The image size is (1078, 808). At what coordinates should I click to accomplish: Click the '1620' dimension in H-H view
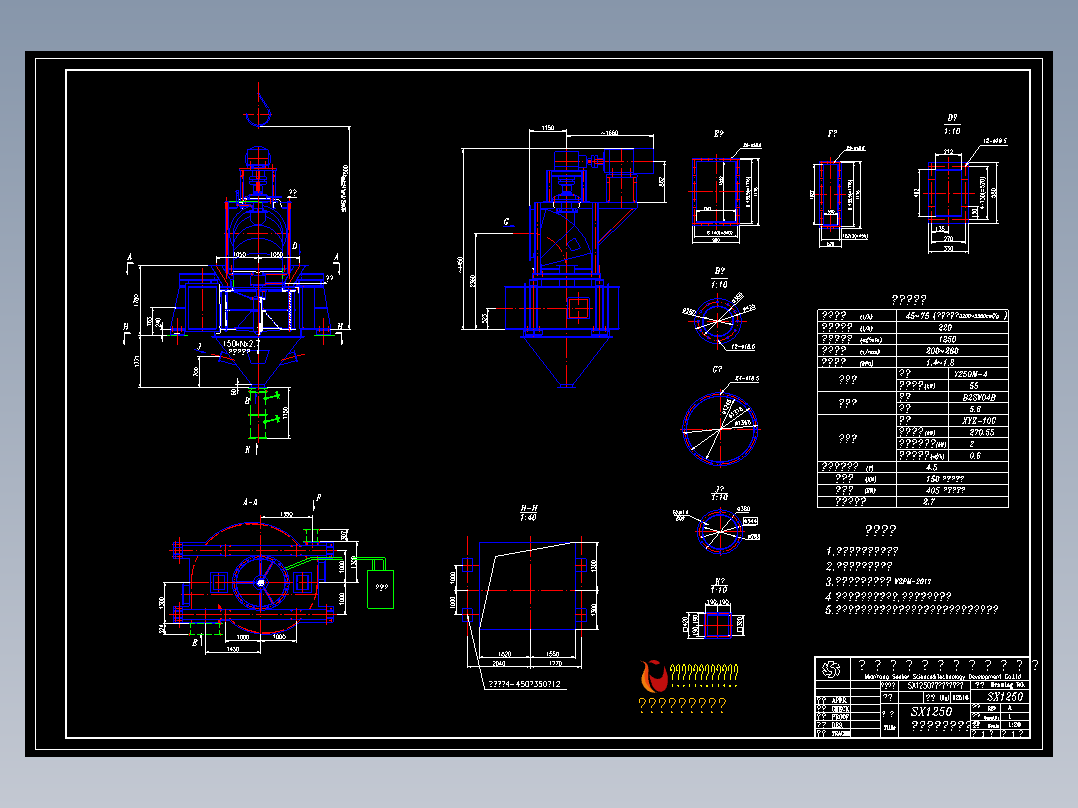point(504,654)
